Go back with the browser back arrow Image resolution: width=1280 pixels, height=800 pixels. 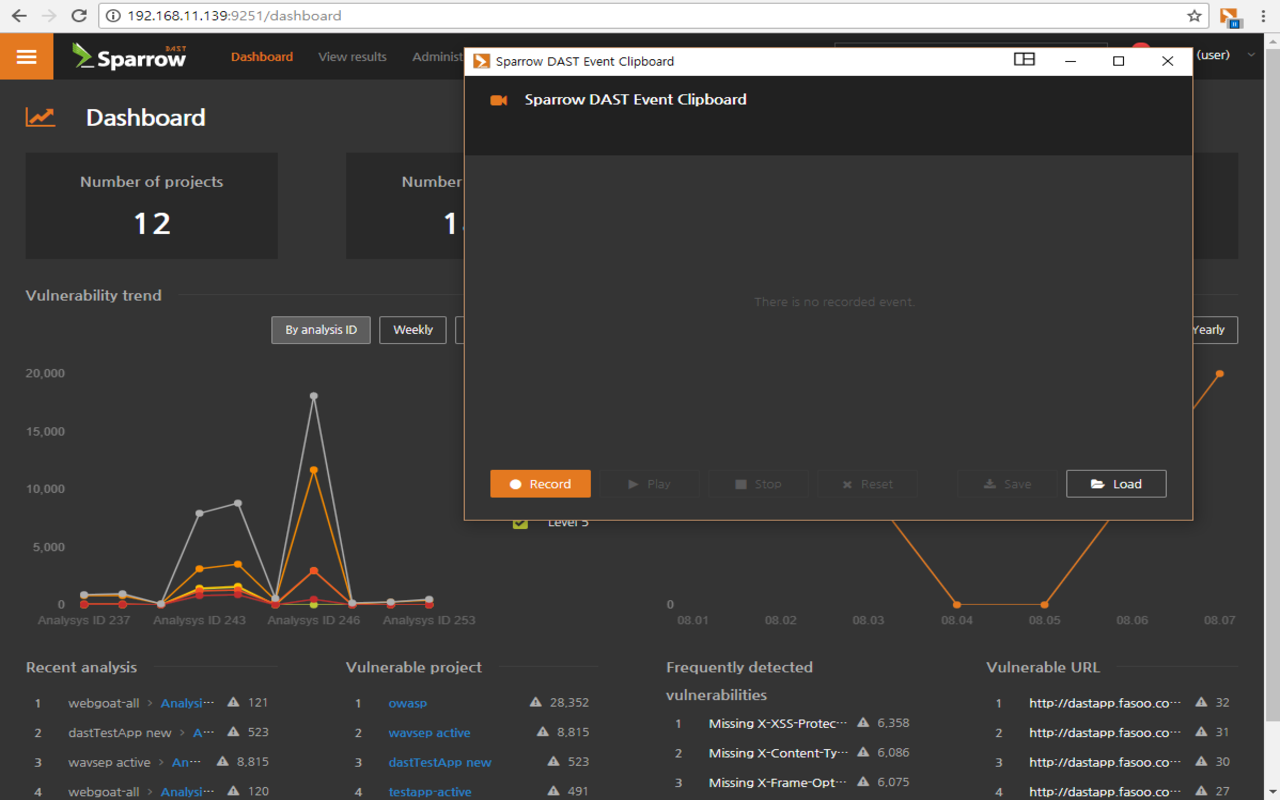click(19, 16)
